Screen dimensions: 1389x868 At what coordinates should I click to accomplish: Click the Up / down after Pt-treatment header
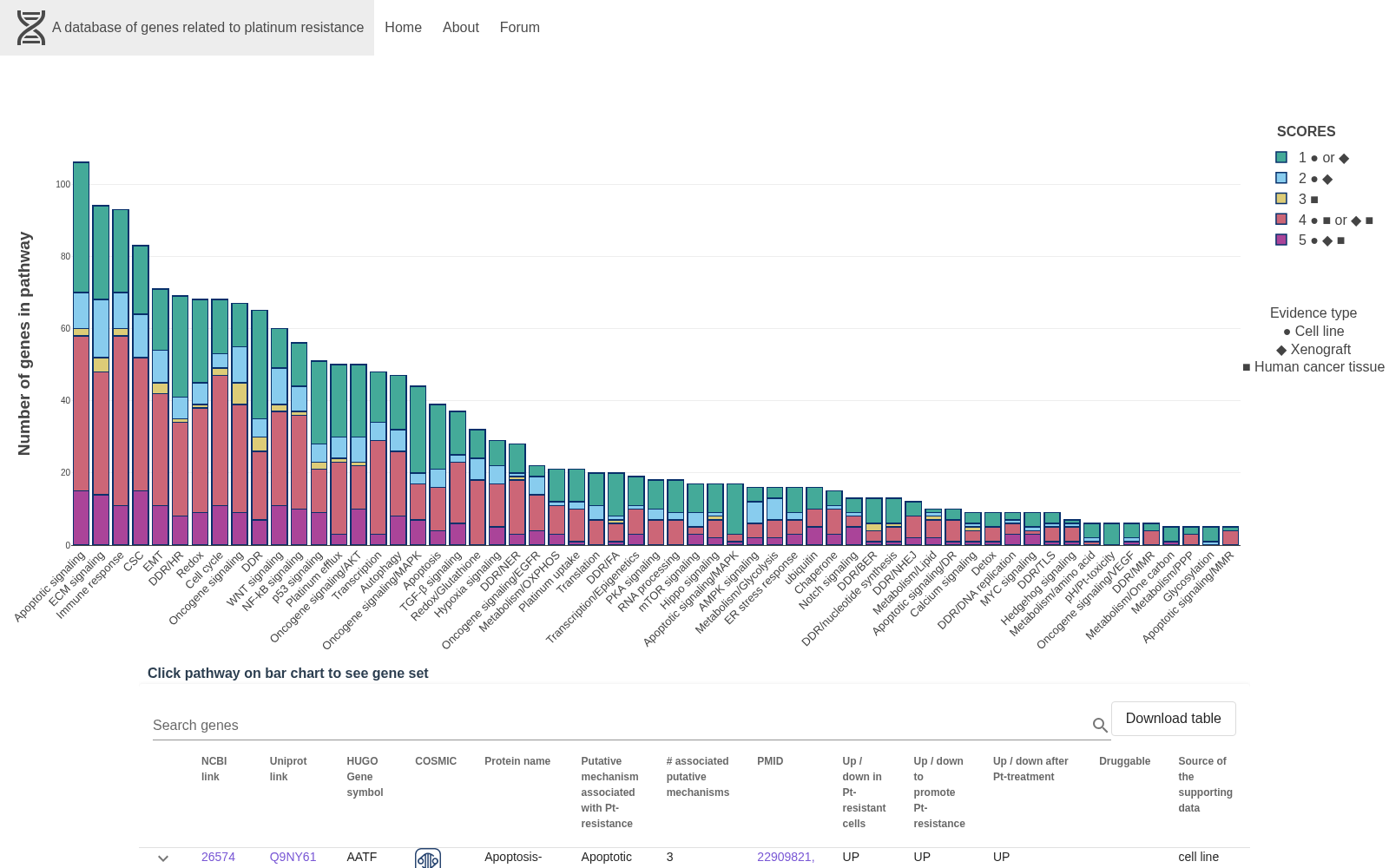1030,769
